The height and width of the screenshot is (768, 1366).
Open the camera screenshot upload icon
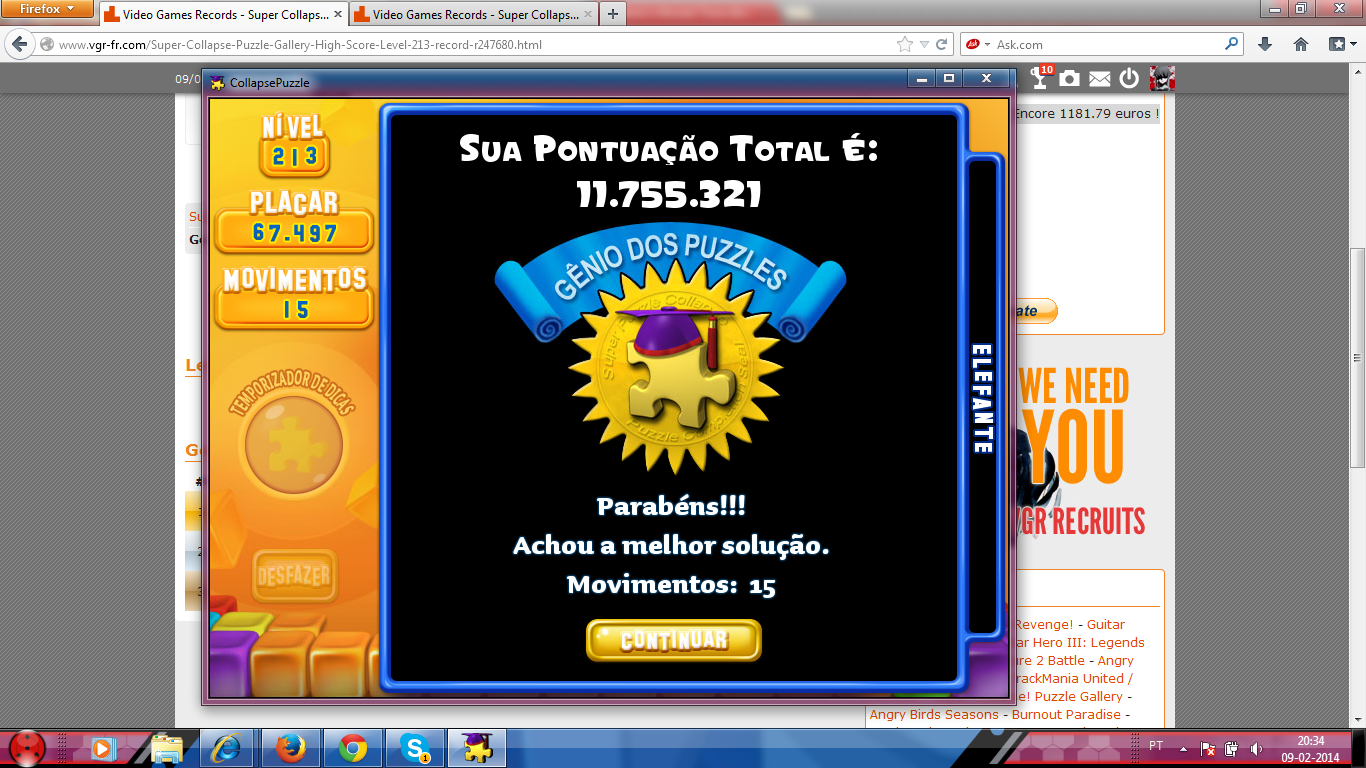[x=1069, y=79]
